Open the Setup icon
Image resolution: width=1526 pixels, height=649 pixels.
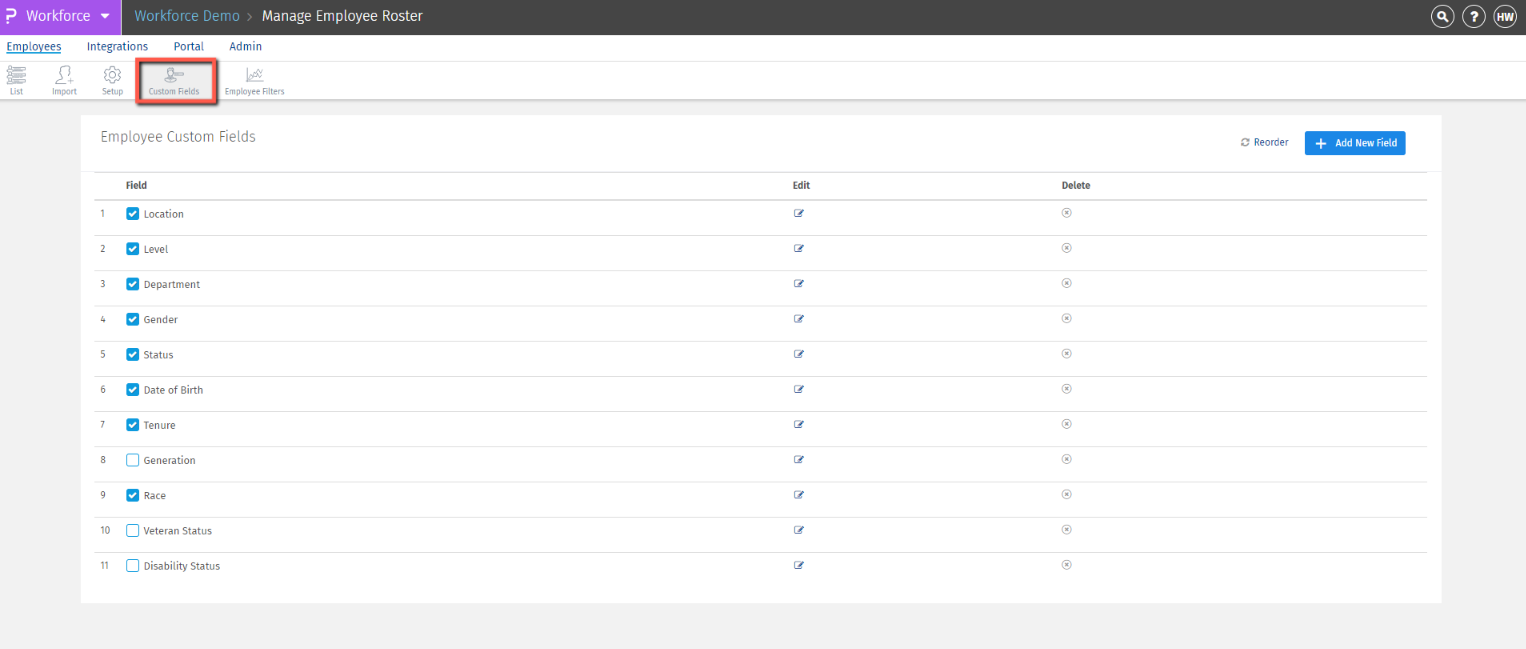[x=111, y=79]
